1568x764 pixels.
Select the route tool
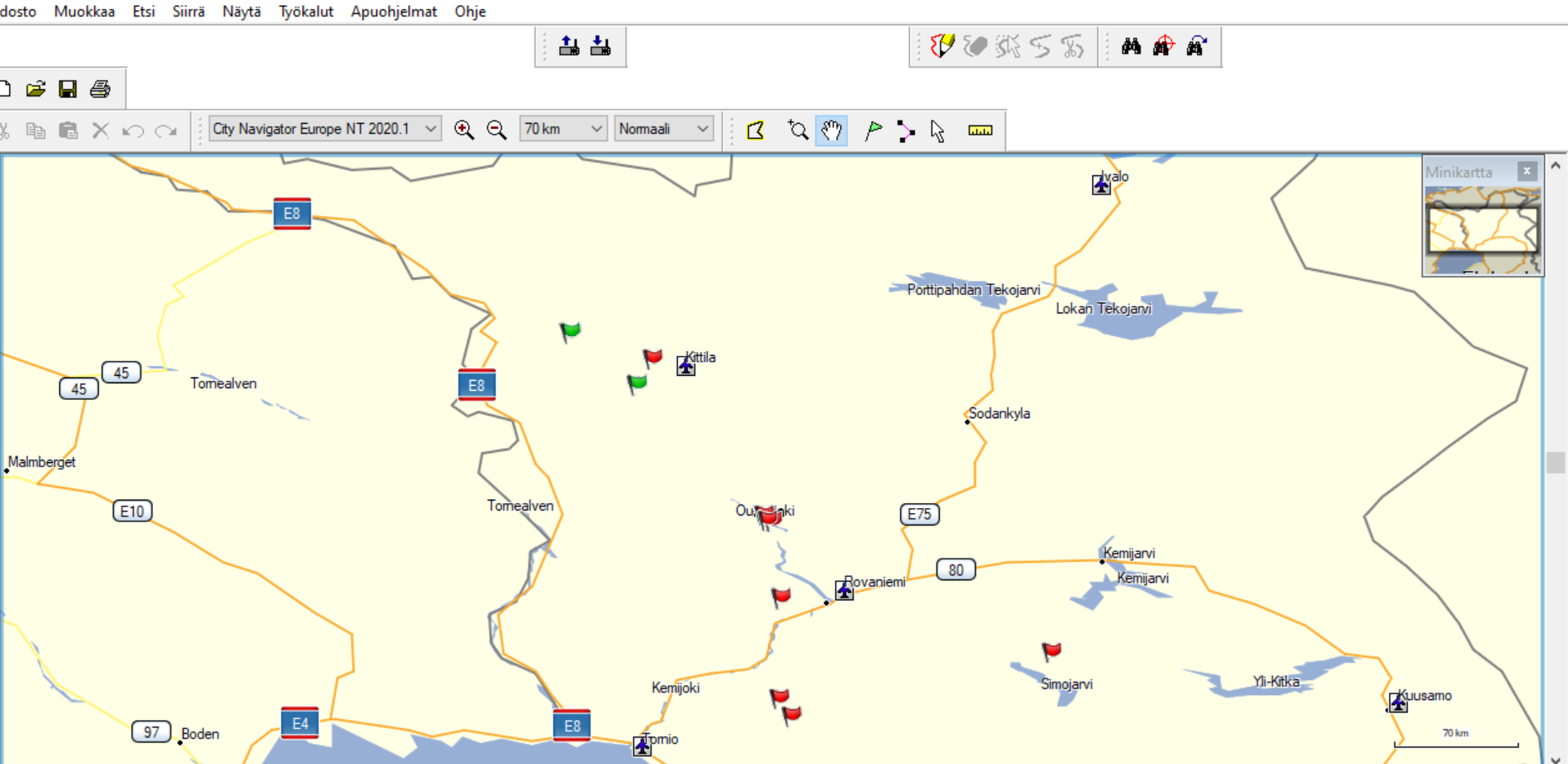tap(905, 131)
